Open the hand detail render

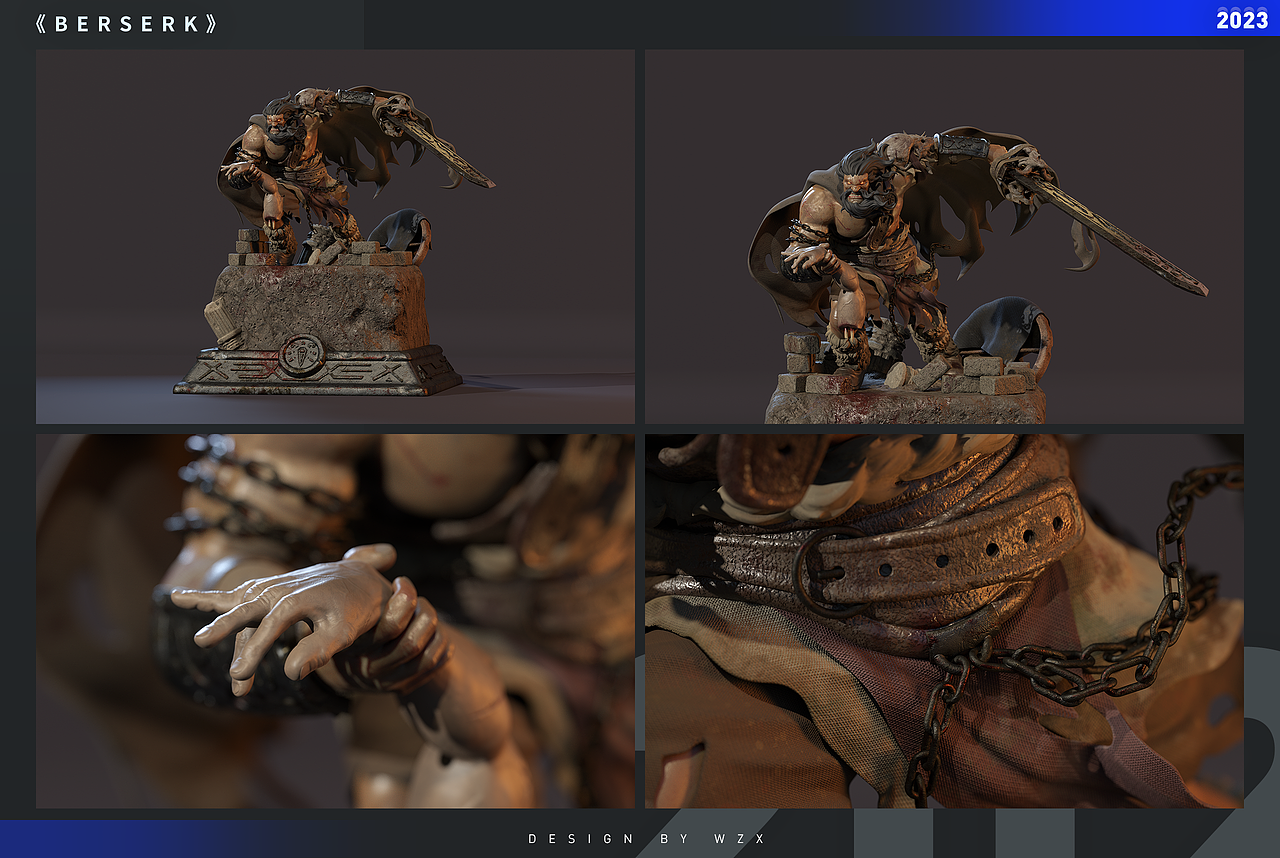335,621
